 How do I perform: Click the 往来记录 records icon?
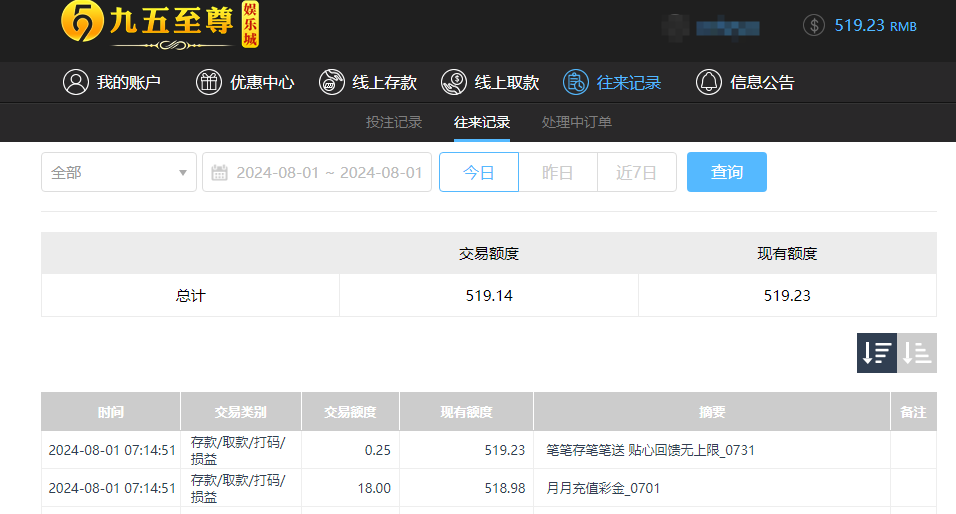[x=576, y=82]
